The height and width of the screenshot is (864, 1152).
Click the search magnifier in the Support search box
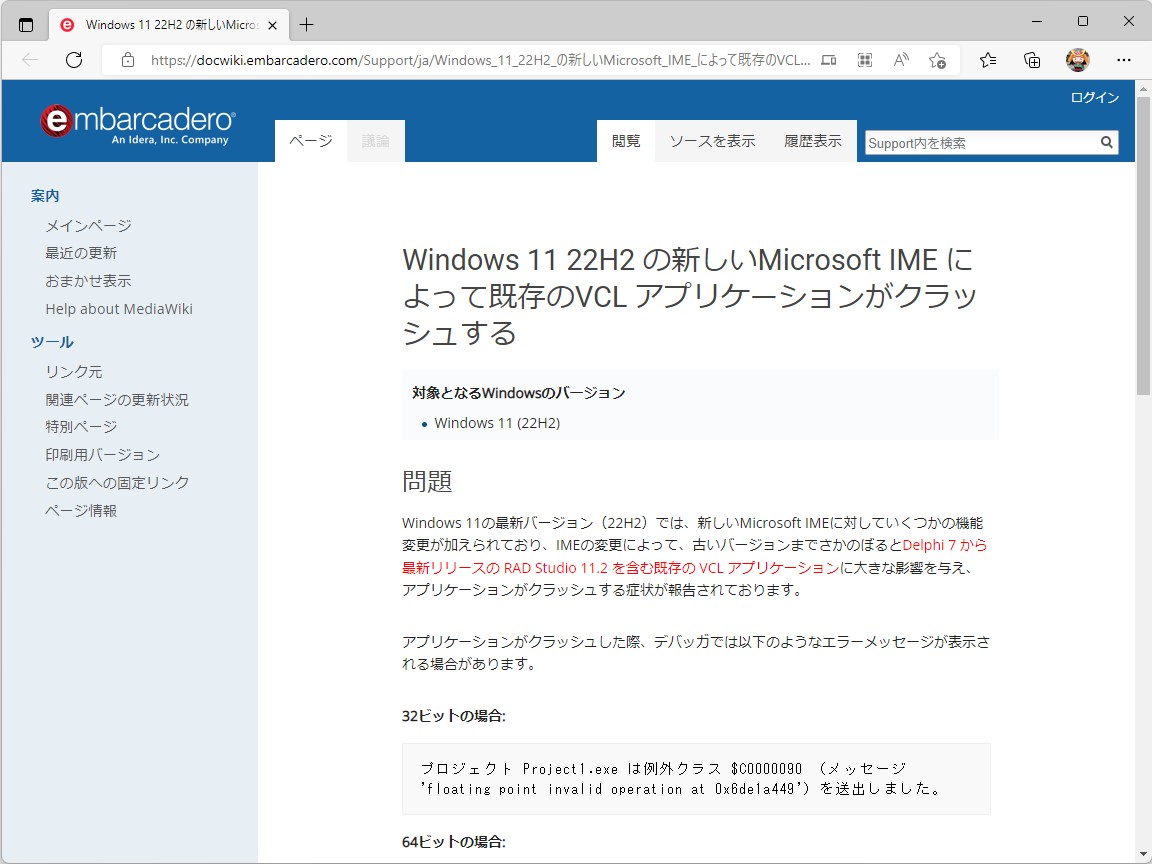[x=1106, y=142]
